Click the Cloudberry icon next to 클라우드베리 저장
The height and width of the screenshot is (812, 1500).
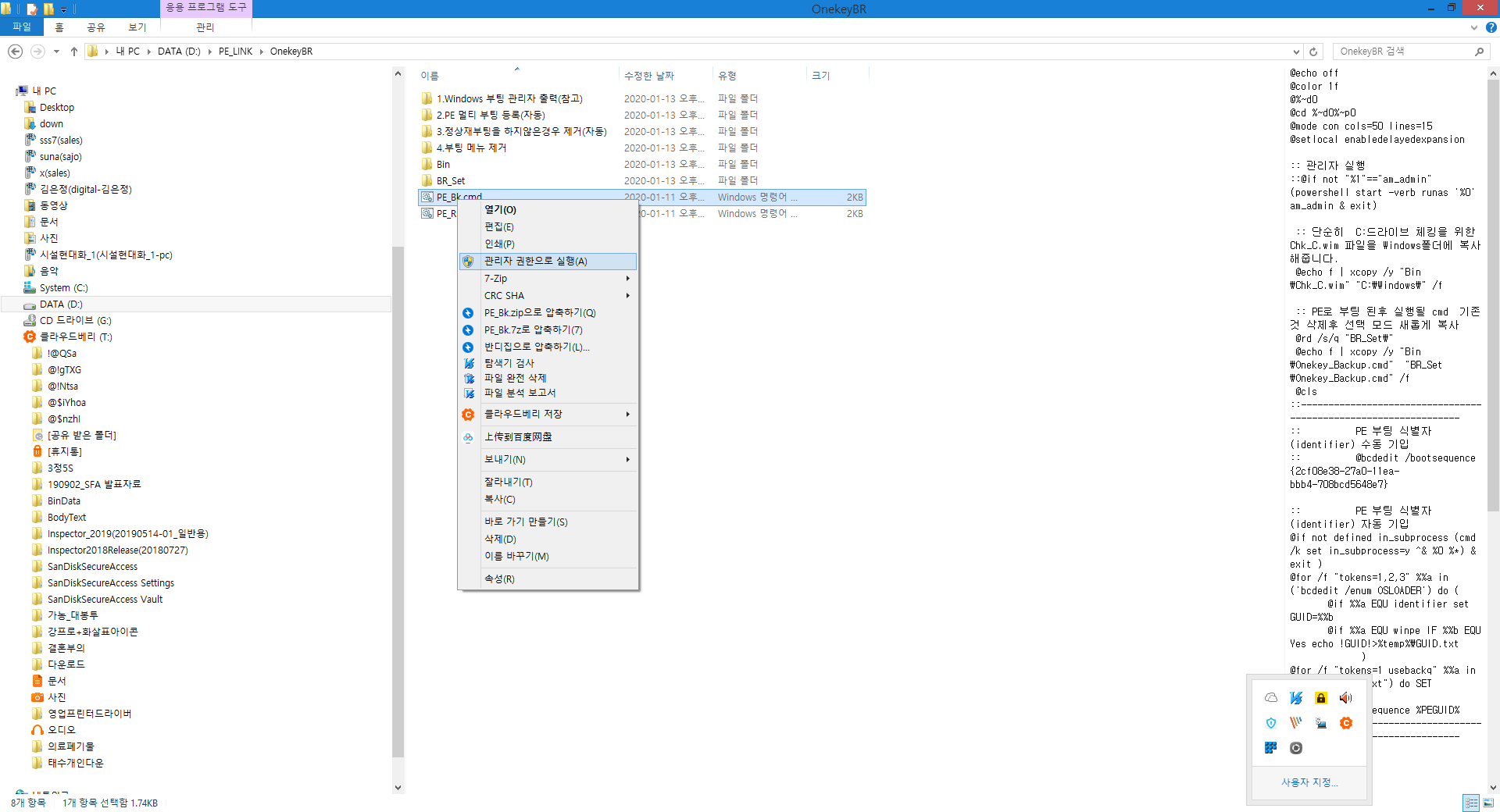click(x=468, y=415)
